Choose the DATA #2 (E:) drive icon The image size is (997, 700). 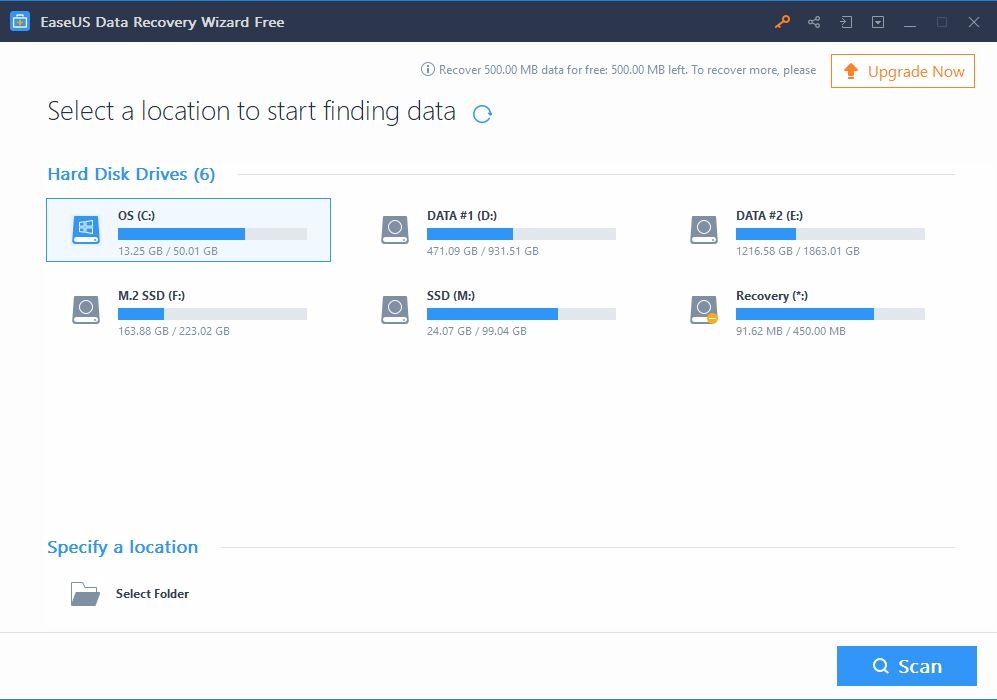[704, 230]
